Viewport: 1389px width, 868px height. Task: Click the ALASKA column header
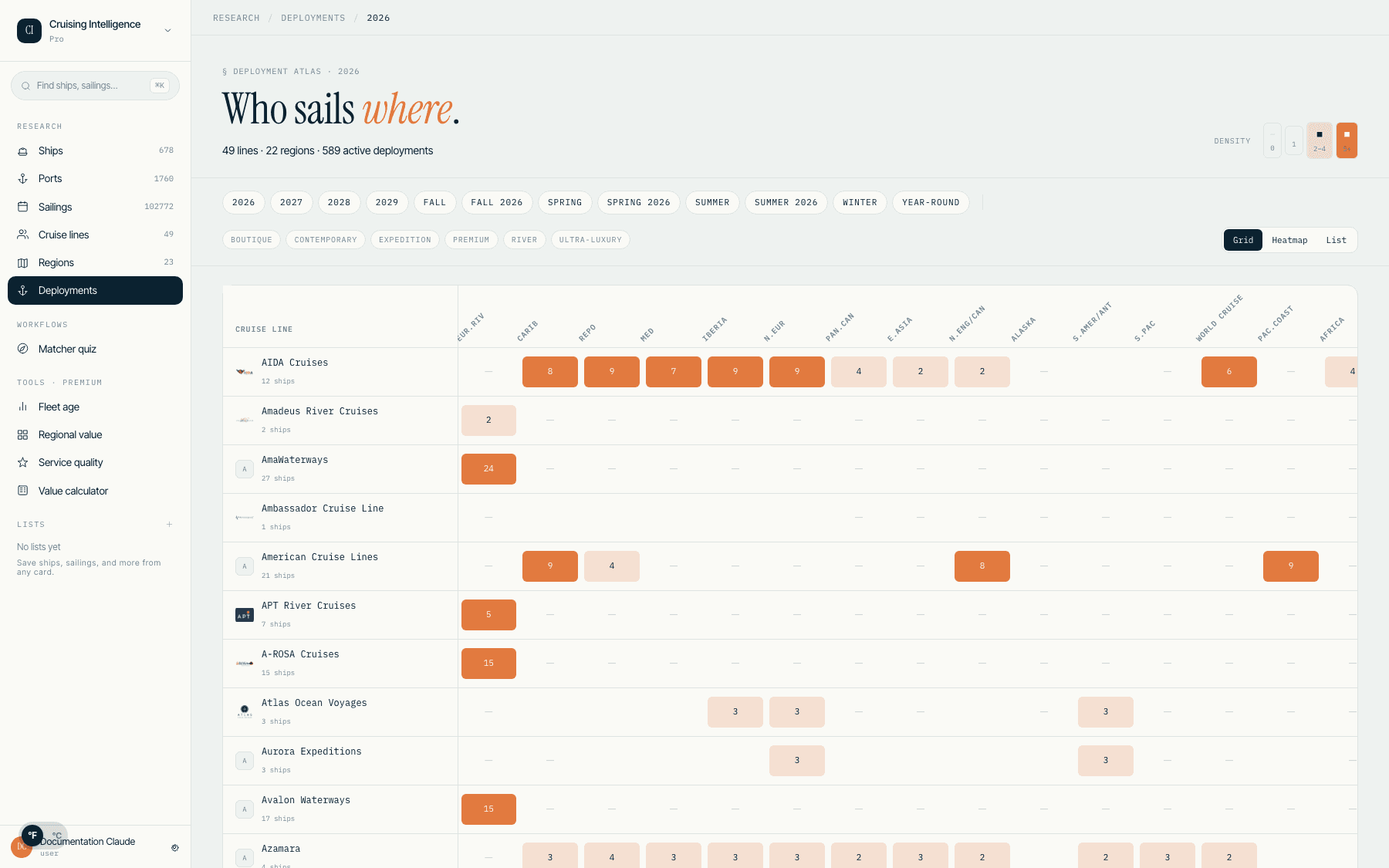point(1023,329)
